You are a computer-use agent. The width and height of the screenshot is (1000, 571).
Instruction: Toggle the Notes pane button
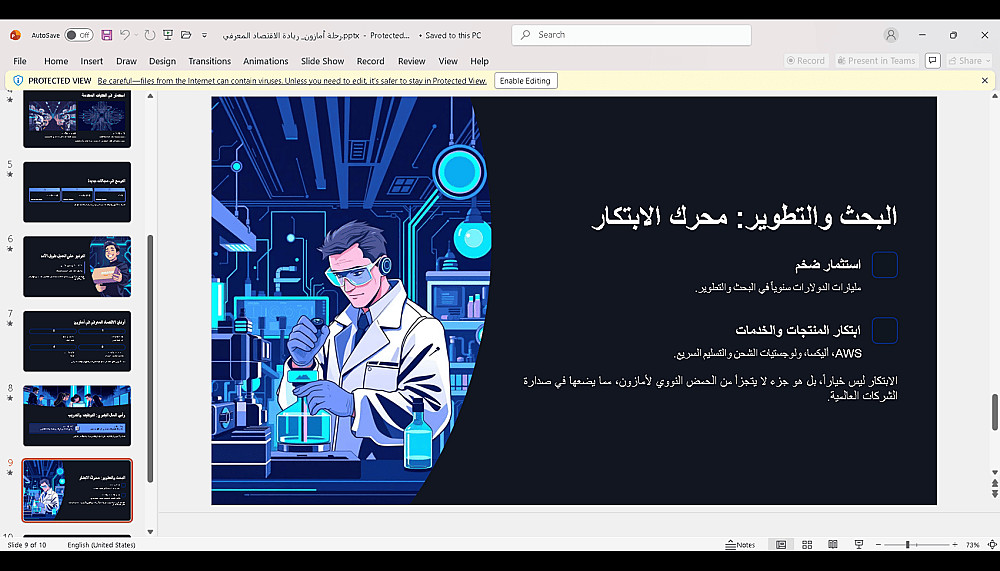(740, 545)
